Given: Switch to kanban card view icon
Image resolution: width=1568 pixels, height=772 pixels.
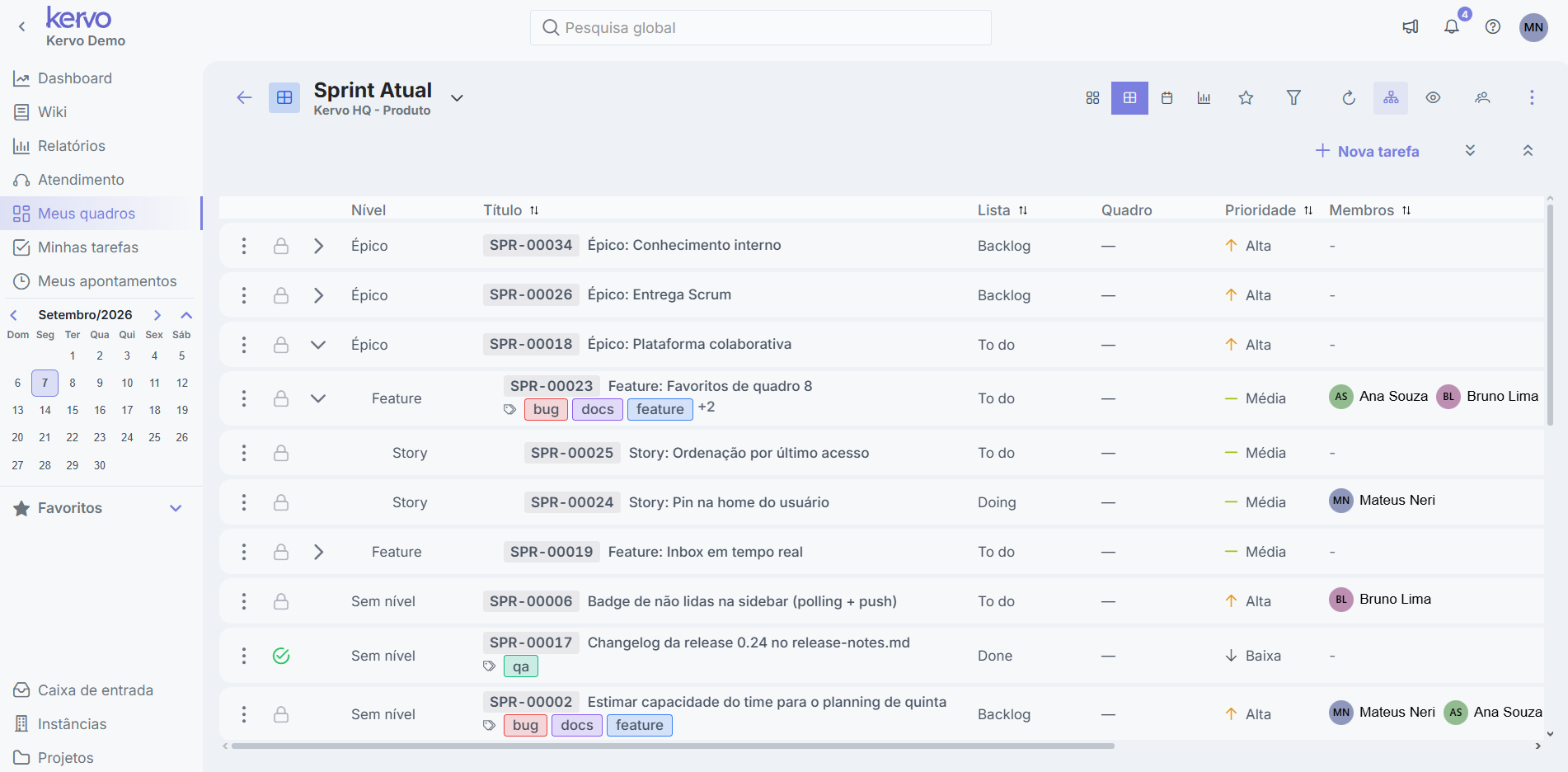Looking at the screenshot, I should (1092, 98).
